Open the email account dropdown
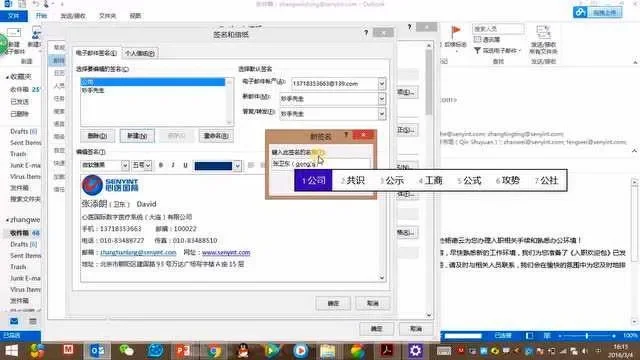 point(381,84)
